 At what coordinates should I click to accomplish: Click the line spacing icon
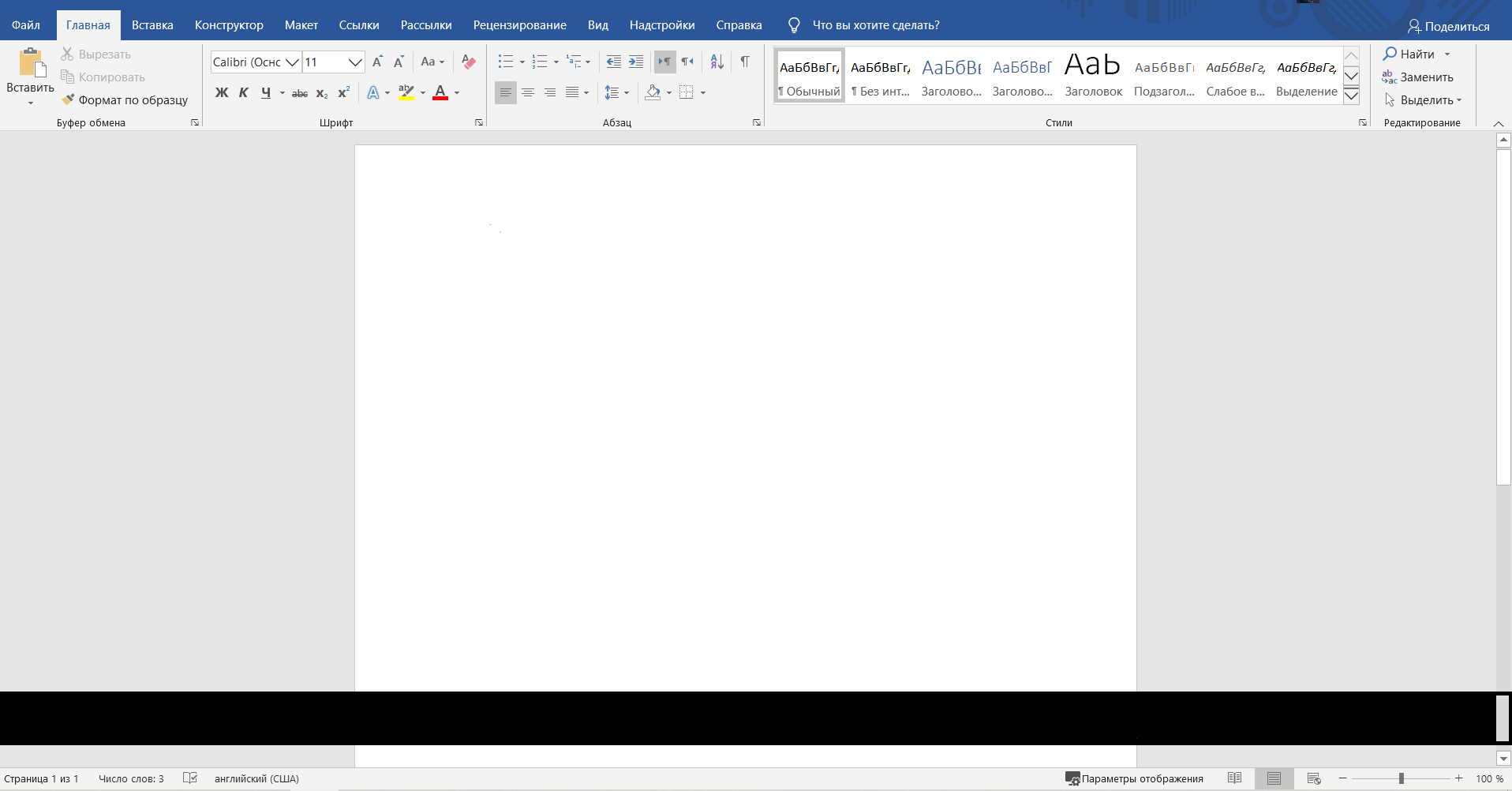(612, 92)
